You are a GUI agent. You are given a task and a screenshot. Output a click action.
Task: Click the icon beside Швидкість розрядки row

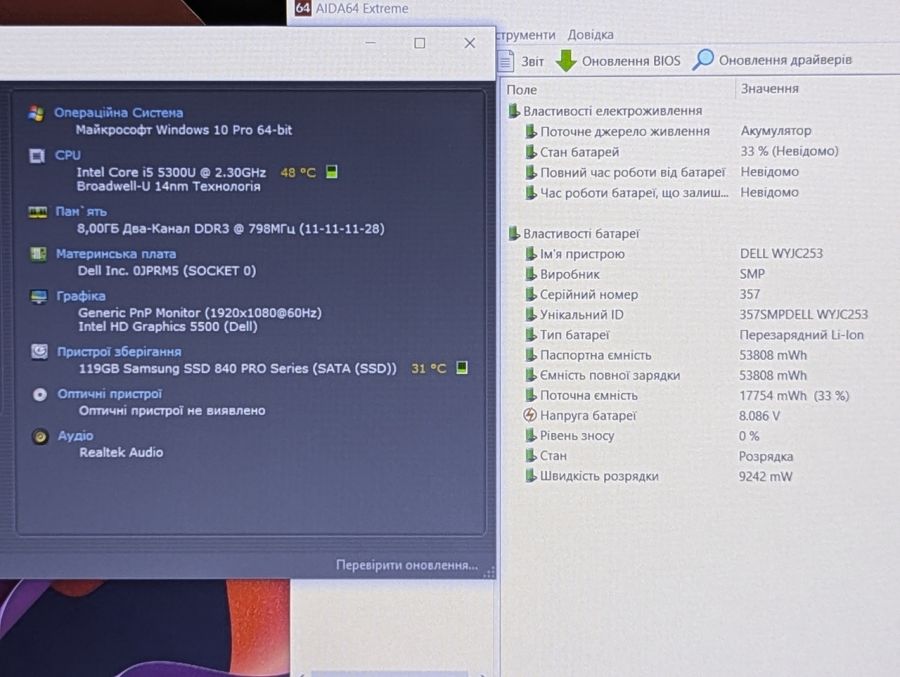coord(531,475)
